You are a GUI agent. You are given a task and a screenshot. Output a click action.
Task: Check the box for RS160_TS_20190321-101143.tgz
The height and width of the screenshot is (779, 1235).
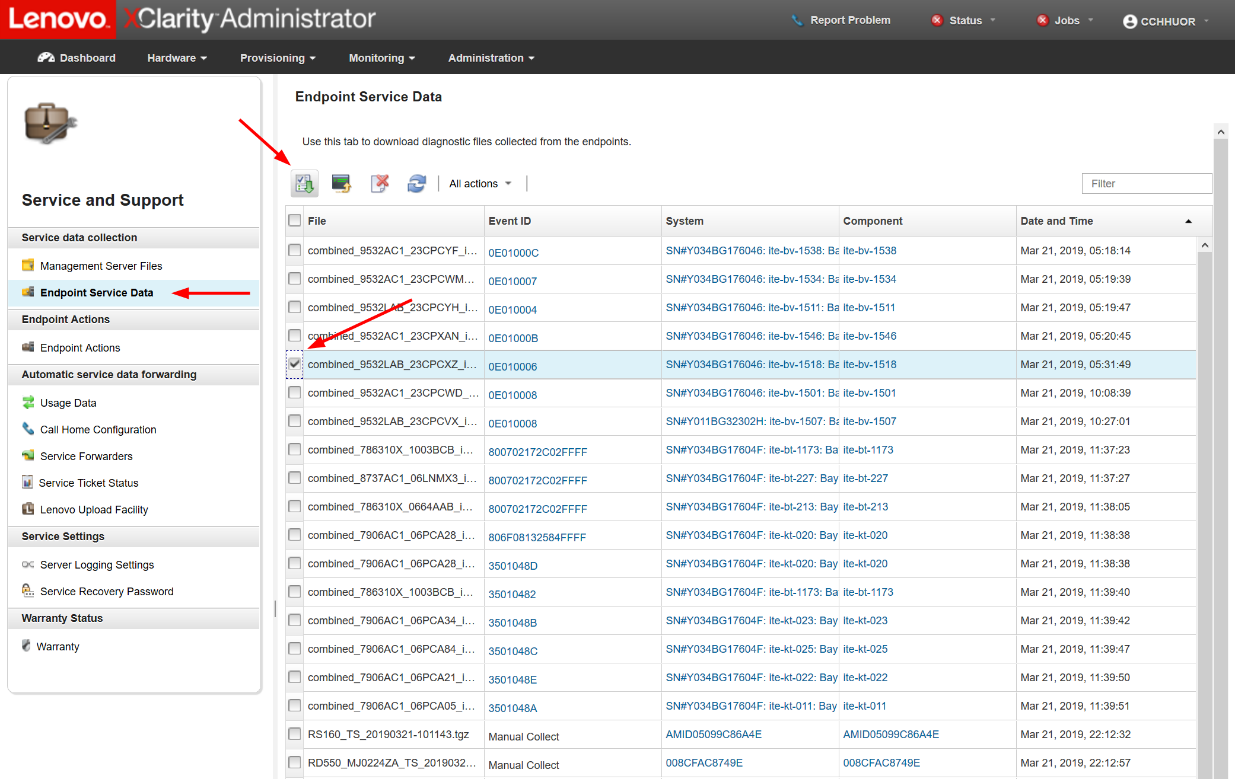coord(295,734)
